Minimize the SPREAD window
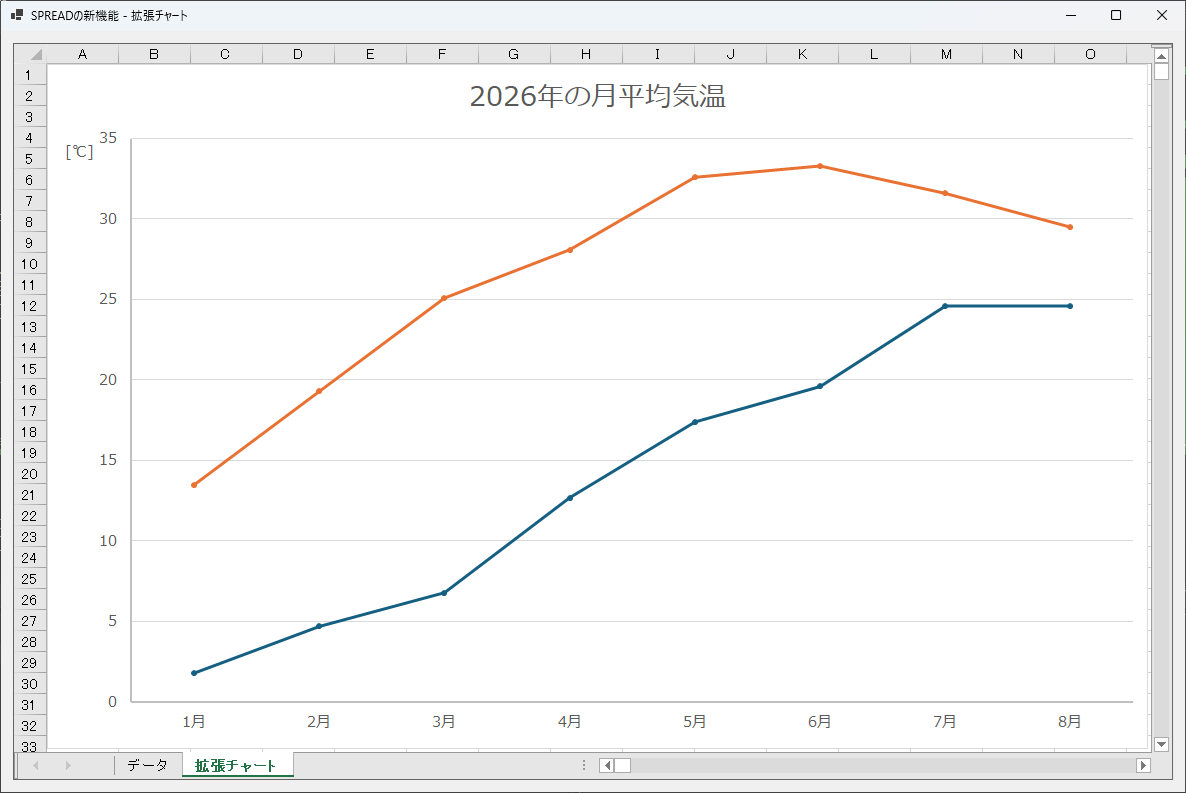This screenshot has height=793, width=1186. tap(1071, 15)
